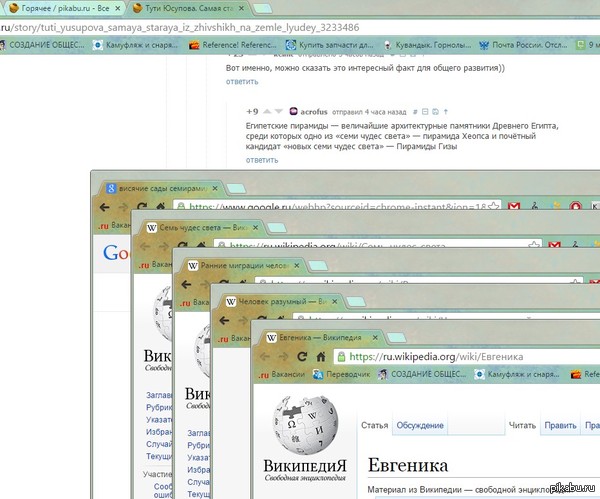
Task: Open Обсуждение tab on Евгеника article
Action: (420, 425)
